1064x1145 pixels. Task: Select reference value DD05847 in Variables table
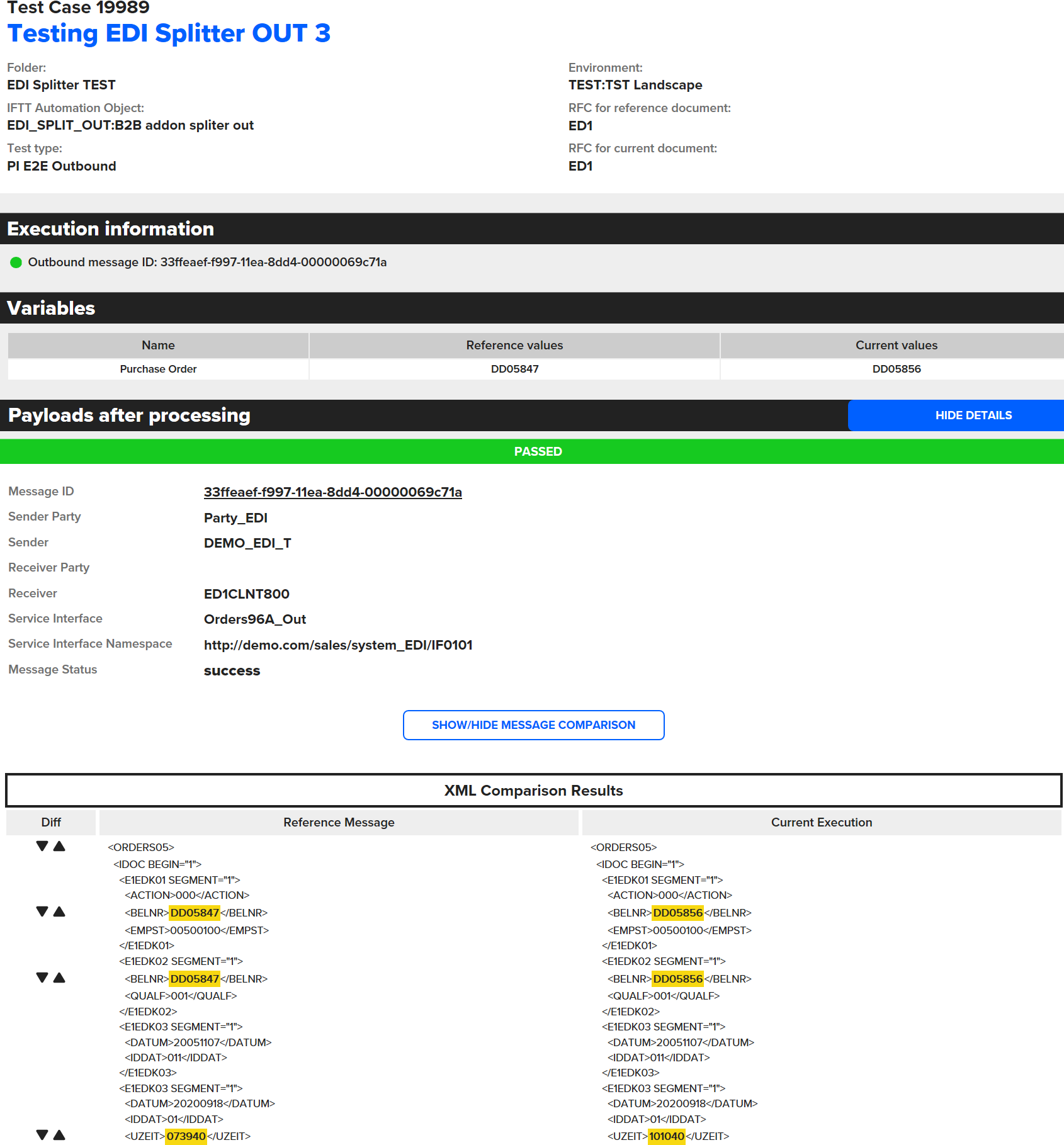click(514, 369)
